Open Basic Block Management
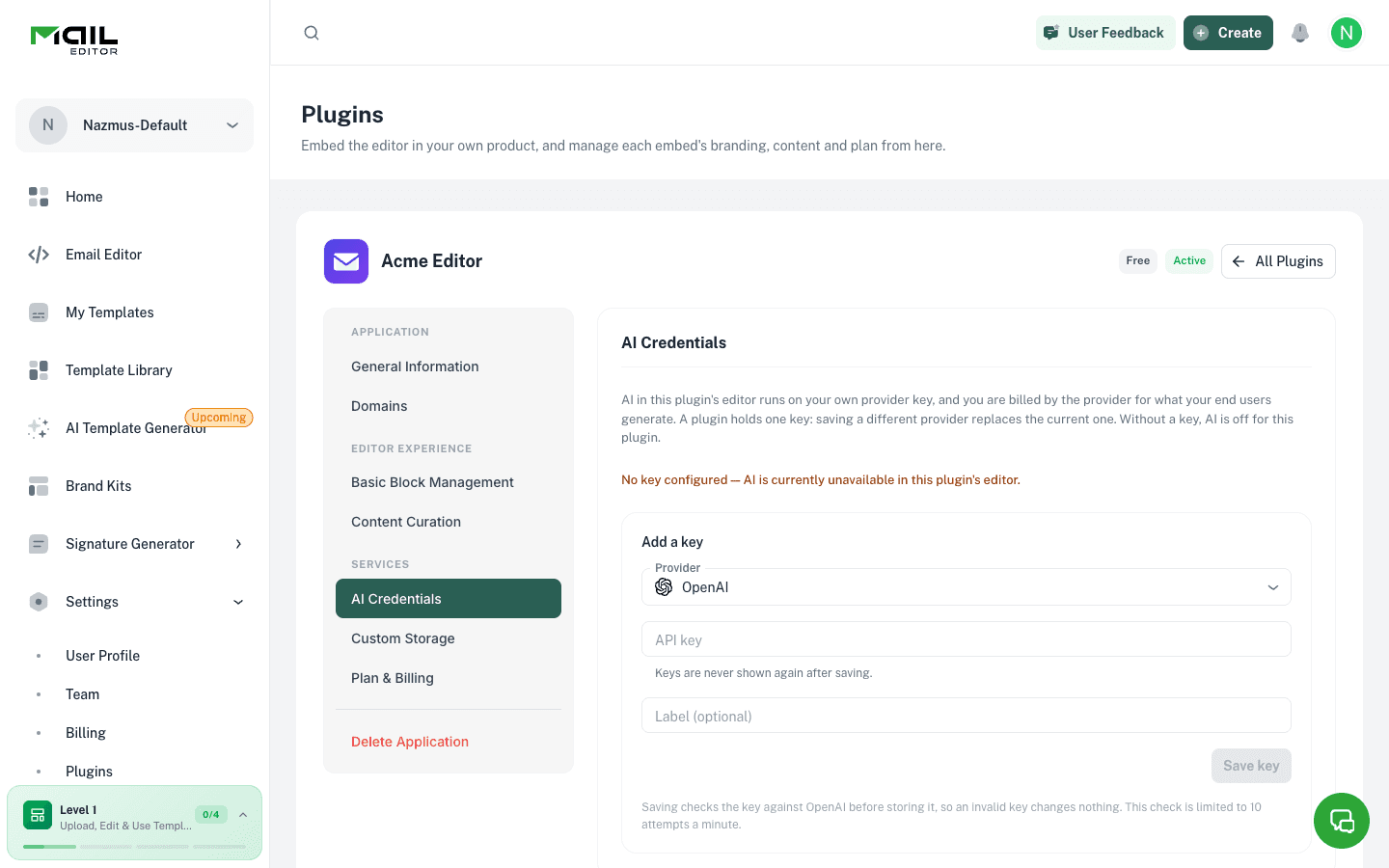 click(x=449, y=482)
